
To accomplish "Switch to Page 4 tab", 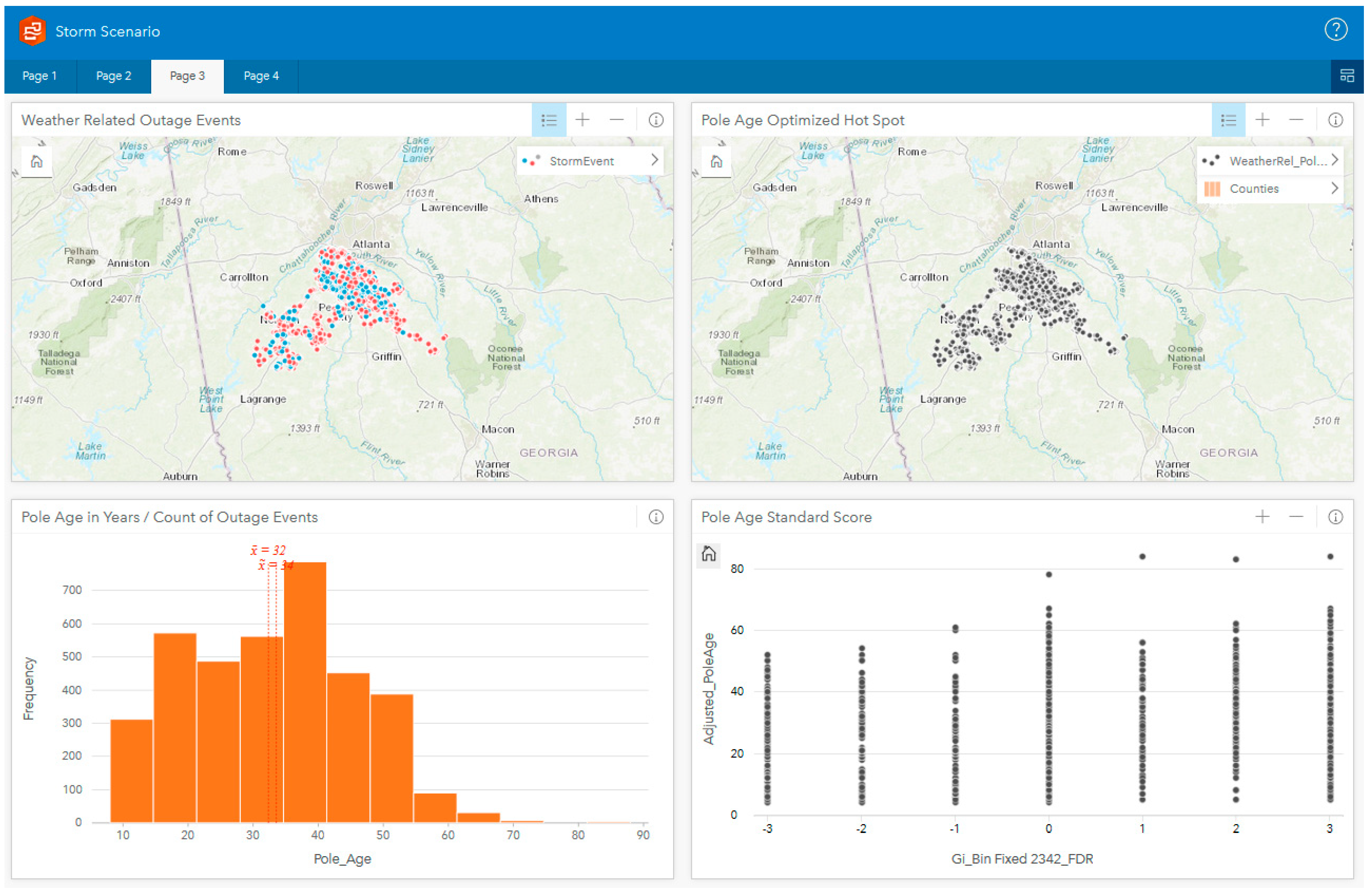I will (261, 76).
